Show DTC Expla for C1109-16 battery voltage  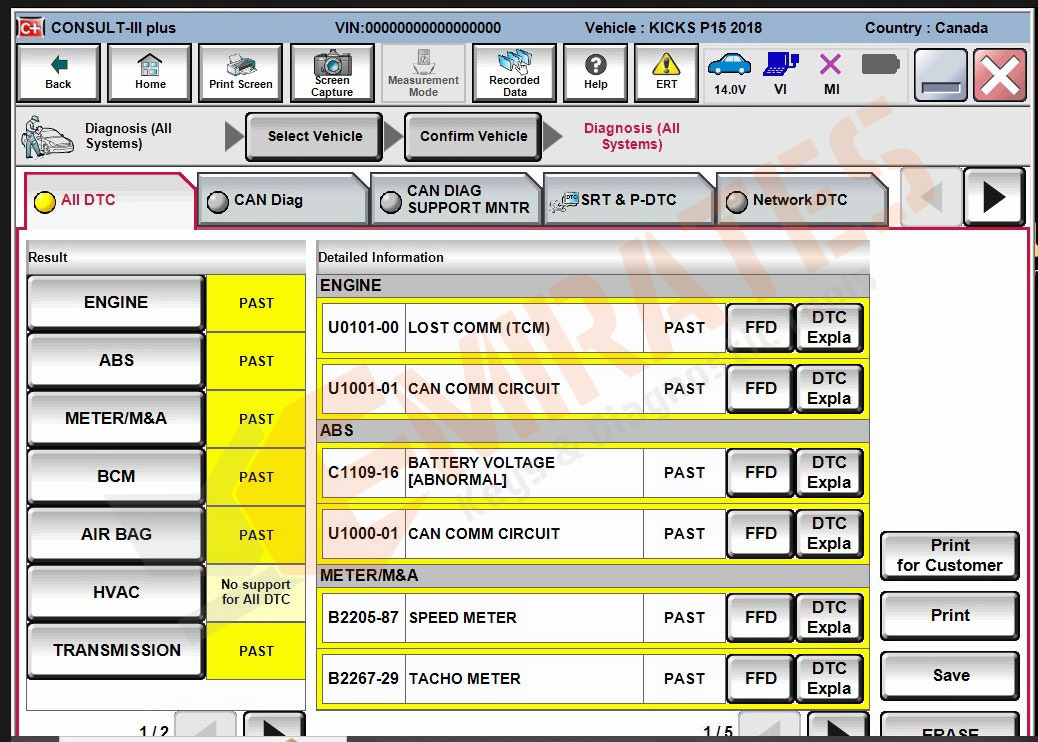click(x=829, y=473)
